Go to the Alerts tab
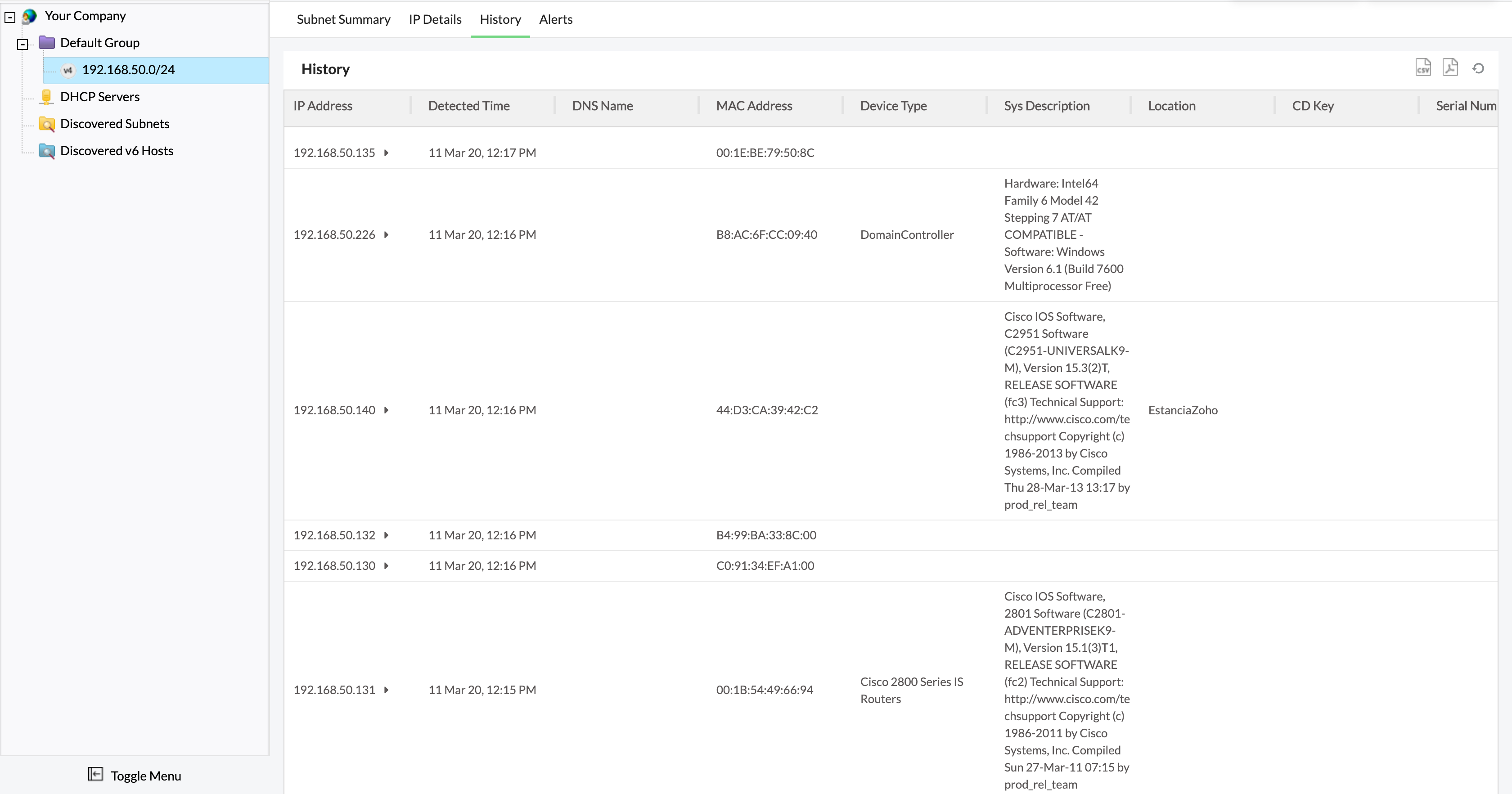Image resolution: width=1512 pixels, height=794 pixels. 555,19
